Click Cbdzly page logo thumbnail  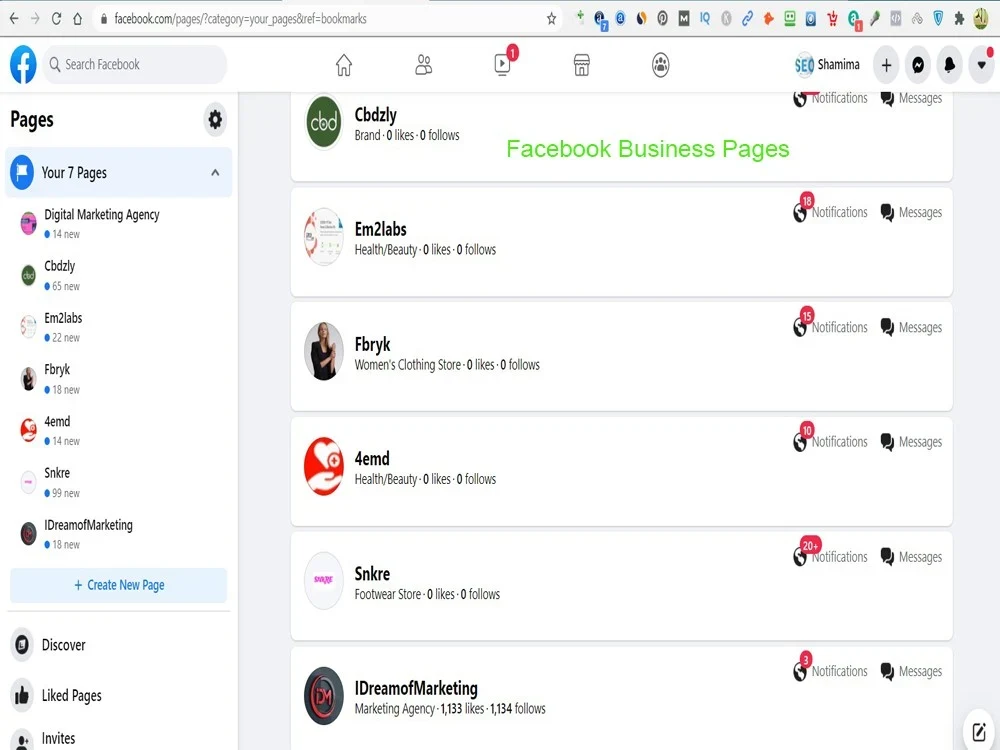(324, 121)
